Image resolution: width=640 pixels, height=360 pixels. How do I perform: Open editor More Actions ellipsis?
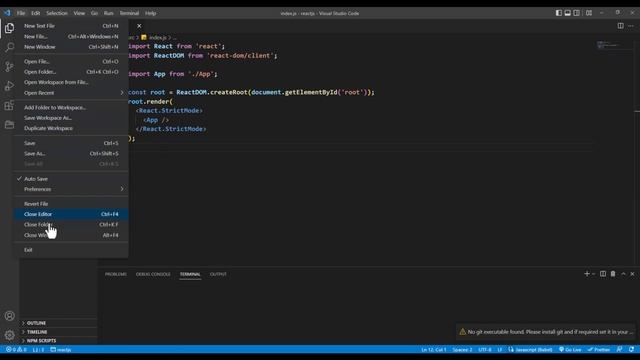[x=631, y=26]
